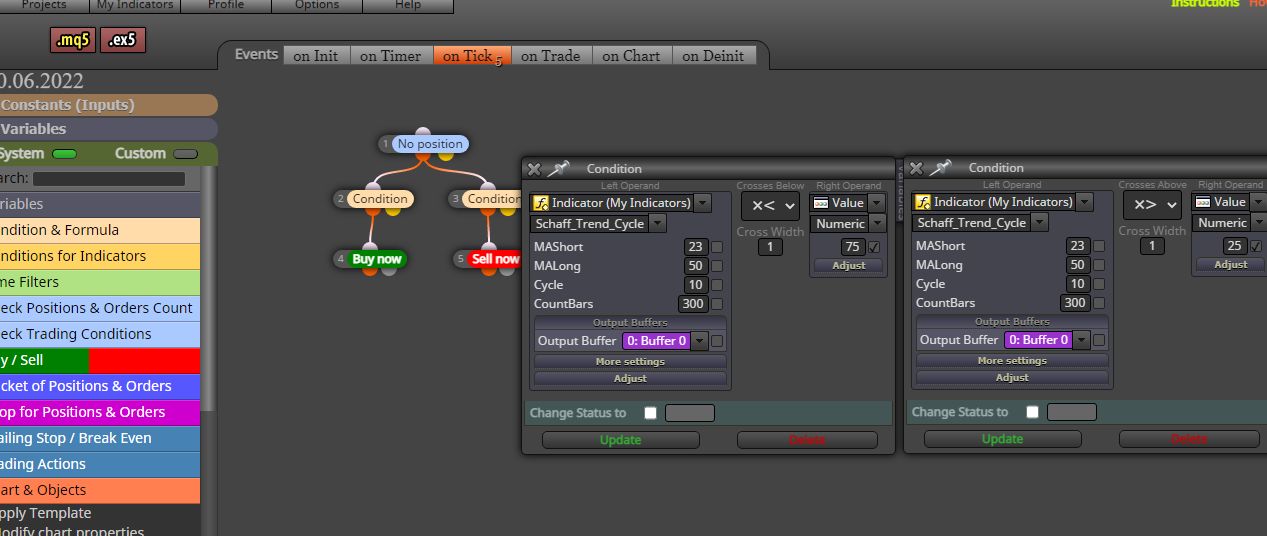Click More settings in Crosses Above panel
The width and height of the screenshot is (1267, 536).
1012,361
